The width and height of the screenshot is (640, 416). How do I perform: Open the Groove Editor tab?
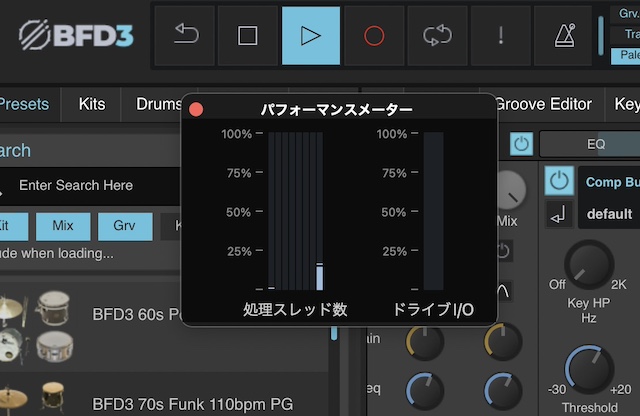coord(543,104)
